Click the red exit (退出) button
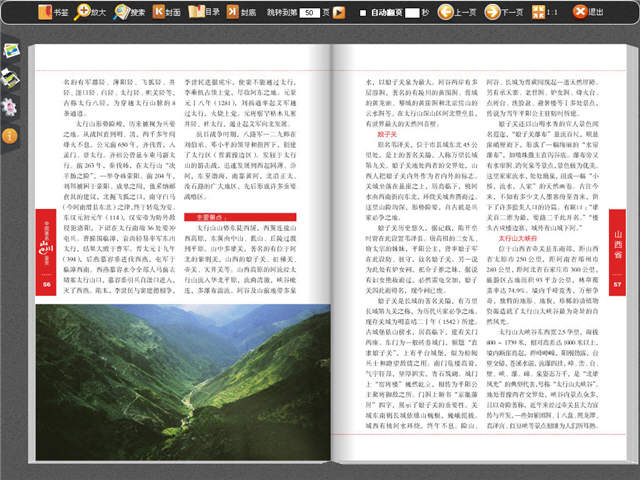 tap(588, 12)
